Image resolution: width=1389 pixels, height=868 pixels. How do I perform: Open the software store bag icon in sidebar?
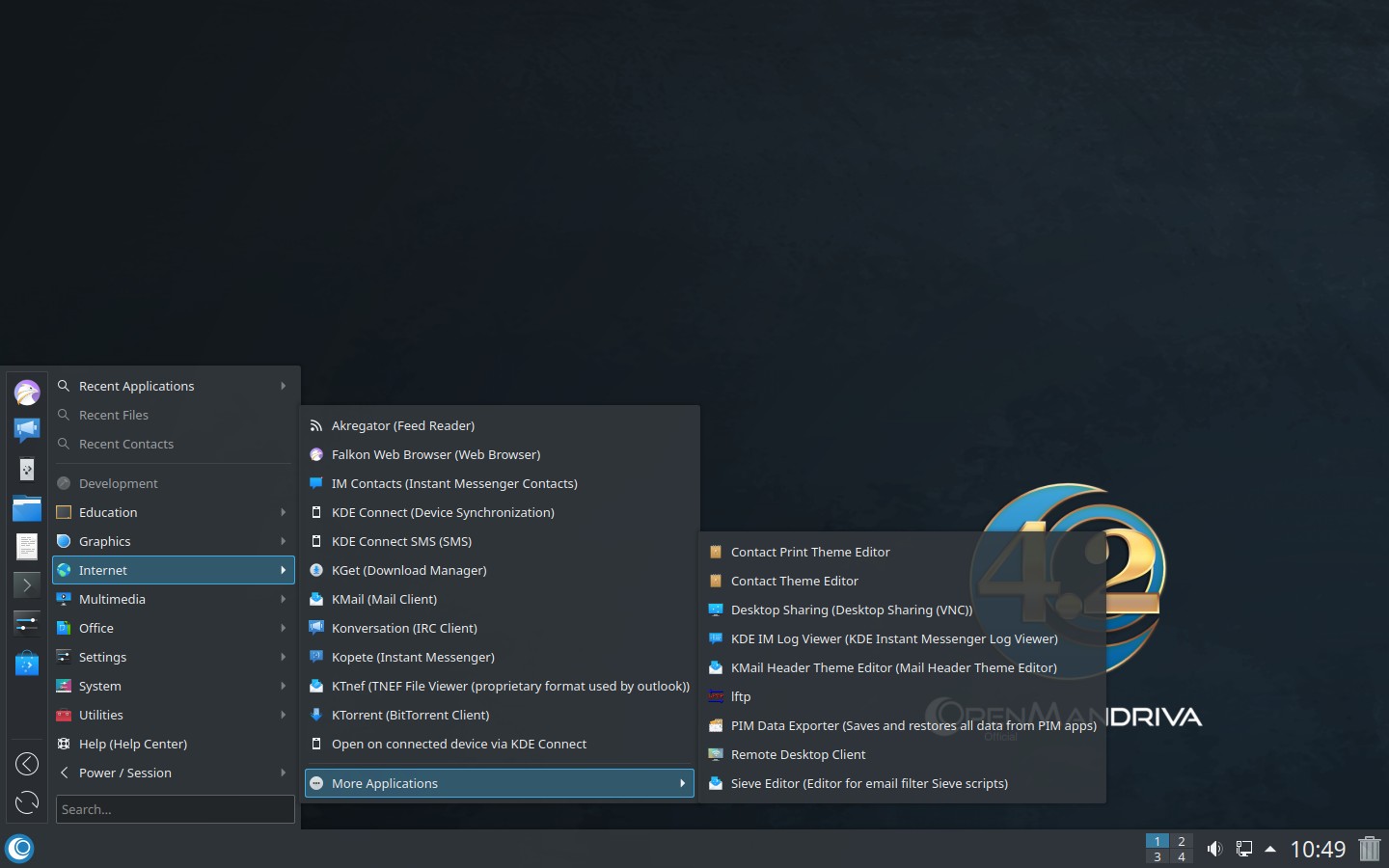27,663
